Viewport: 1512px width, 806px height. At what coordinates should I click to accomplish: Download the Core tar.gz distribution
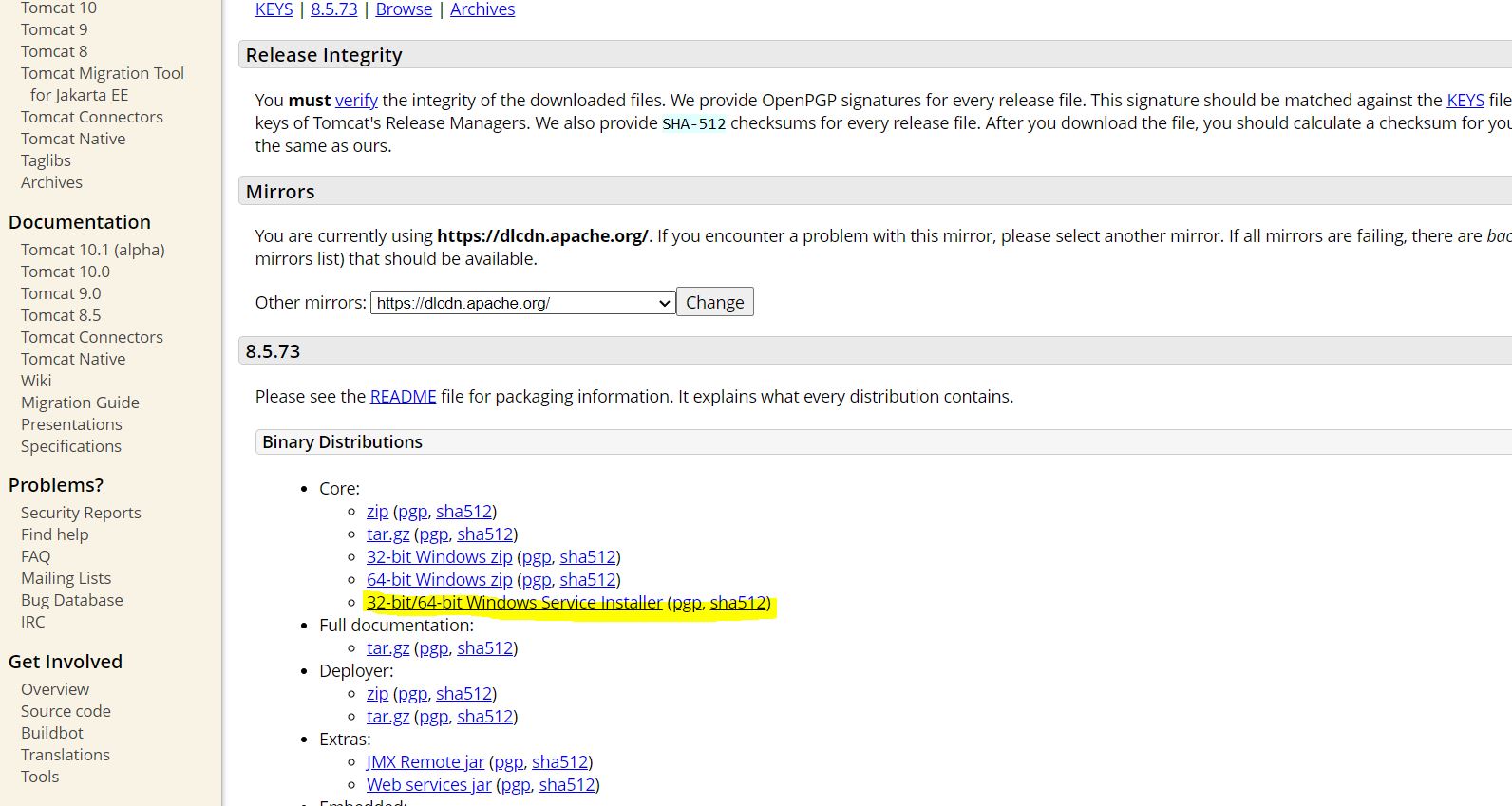387,534
